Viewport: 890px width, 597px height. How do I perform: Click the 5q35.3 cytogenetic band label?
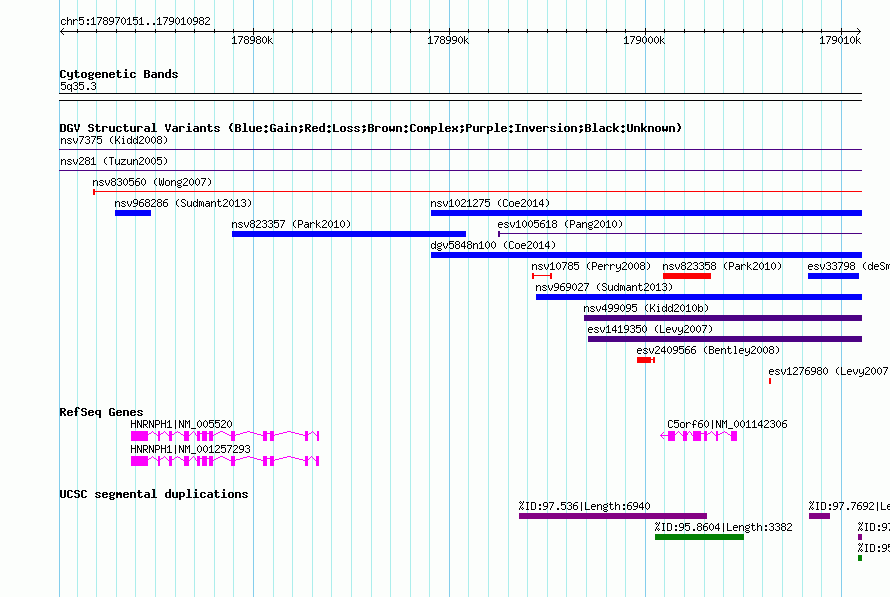tap(78, 86)
